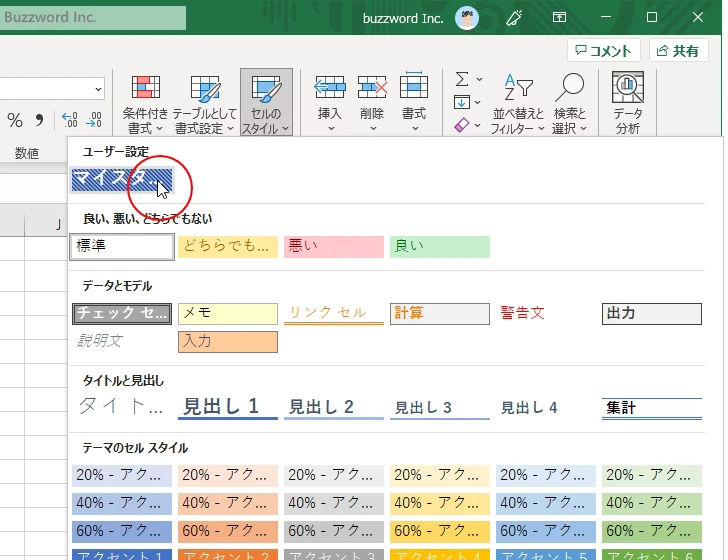Click the AutoSum sigma icon
The width and height of the screenshot is (728, 560).
click(462, 79)
